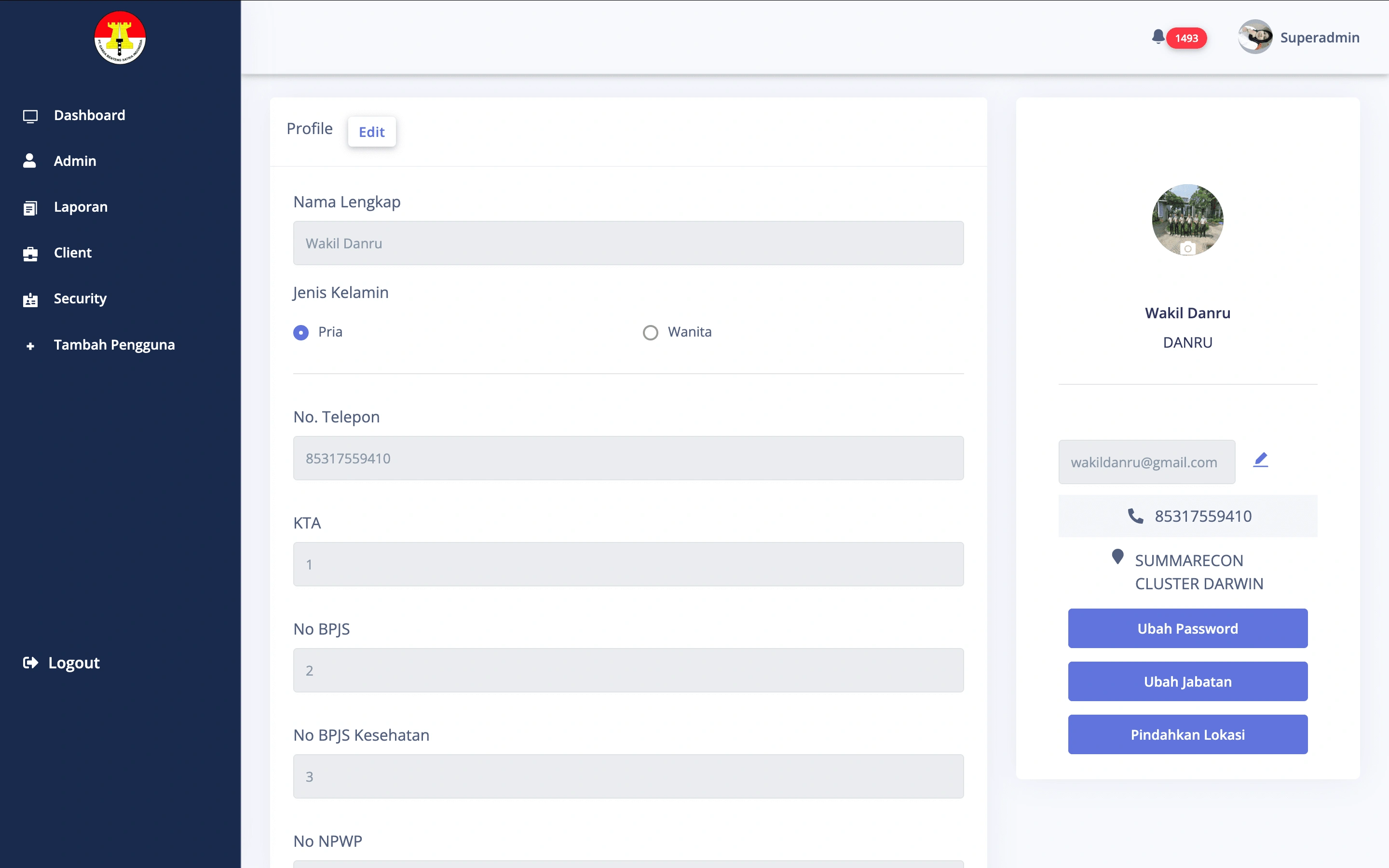Screen dimensions: 1389x868
Task: Click the Client sidebar icon
Action: 30,253
